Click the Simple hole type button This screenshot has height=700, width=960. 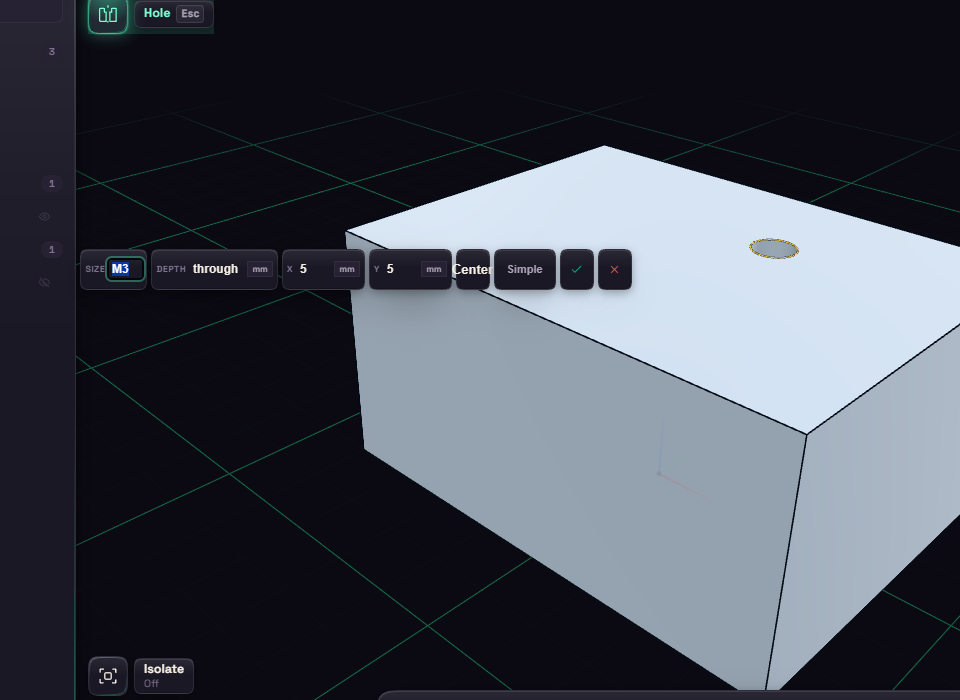click(525, 269)
